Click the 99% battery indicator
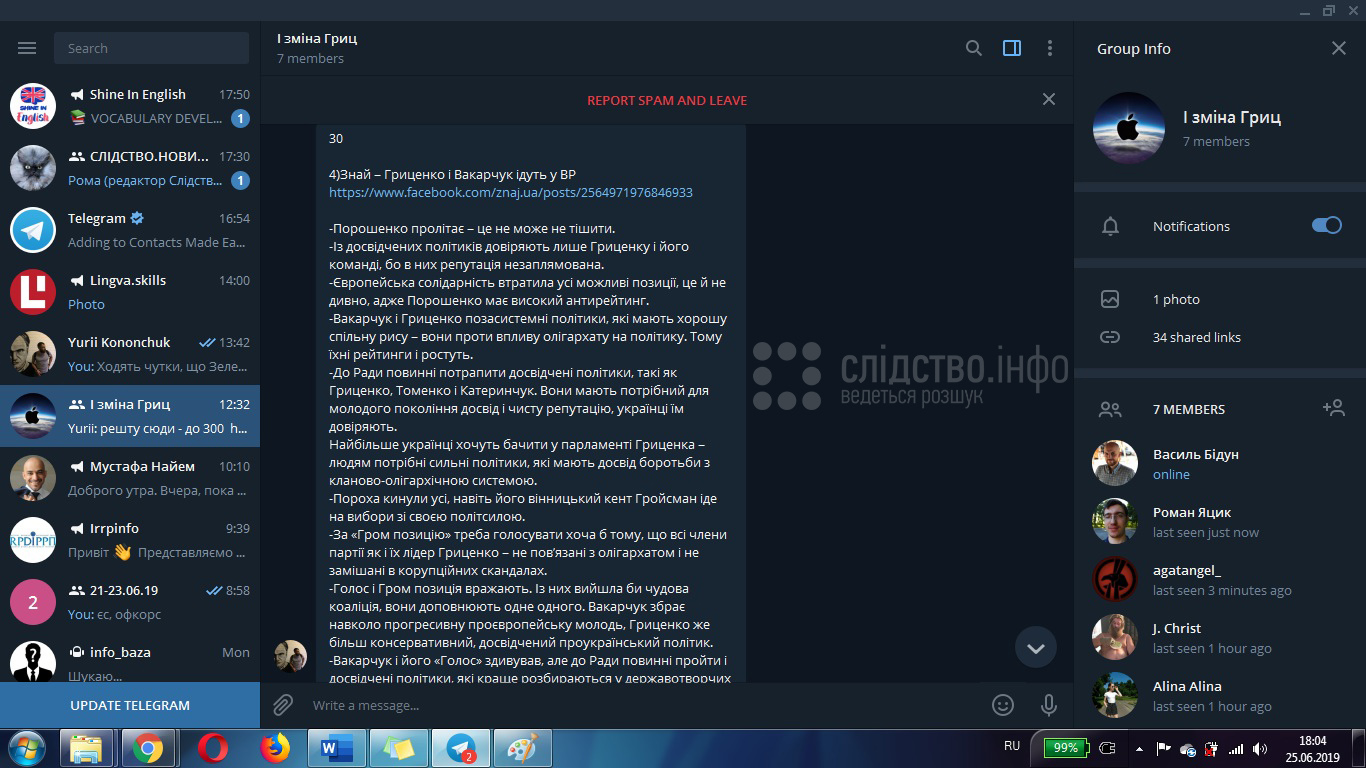The image size is (1366, 768). [x=1066, y=747]
